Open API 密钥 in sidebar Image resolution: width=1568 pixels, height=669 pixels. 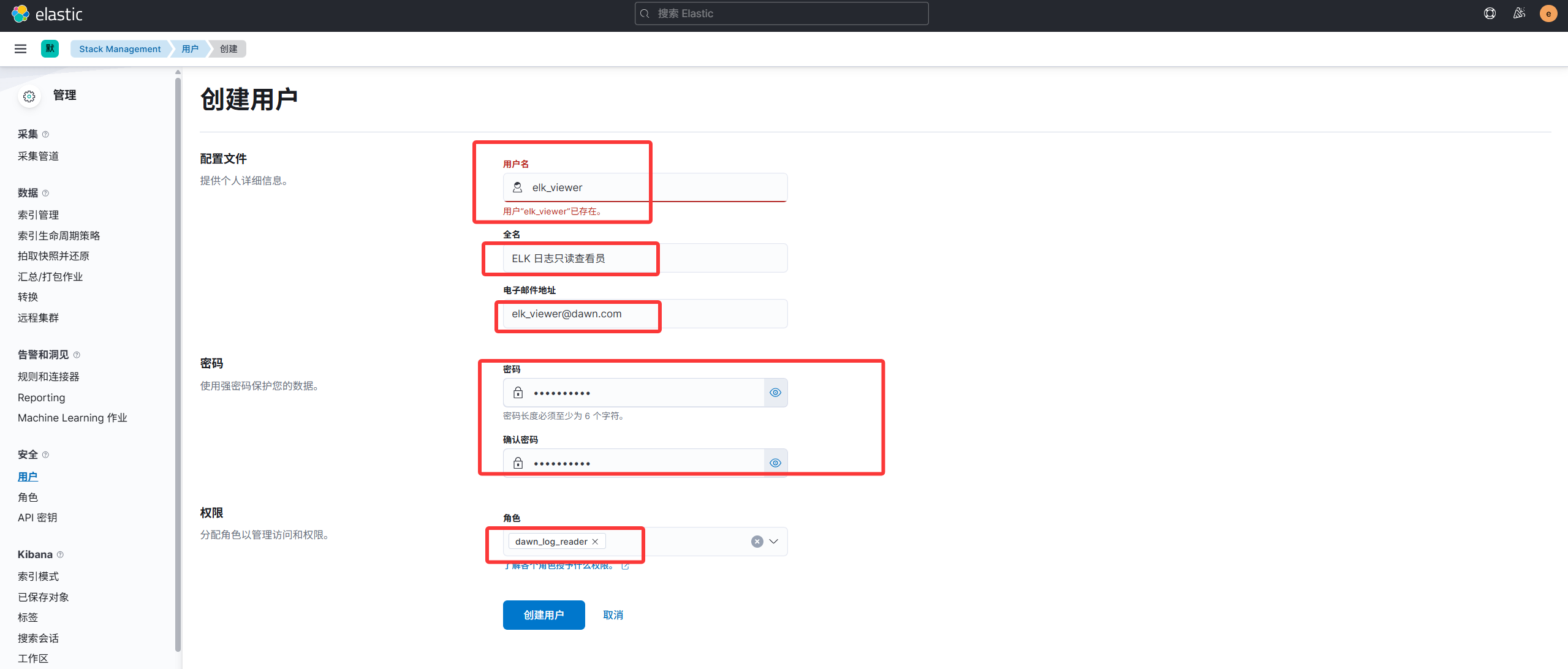tap(37, 518)
